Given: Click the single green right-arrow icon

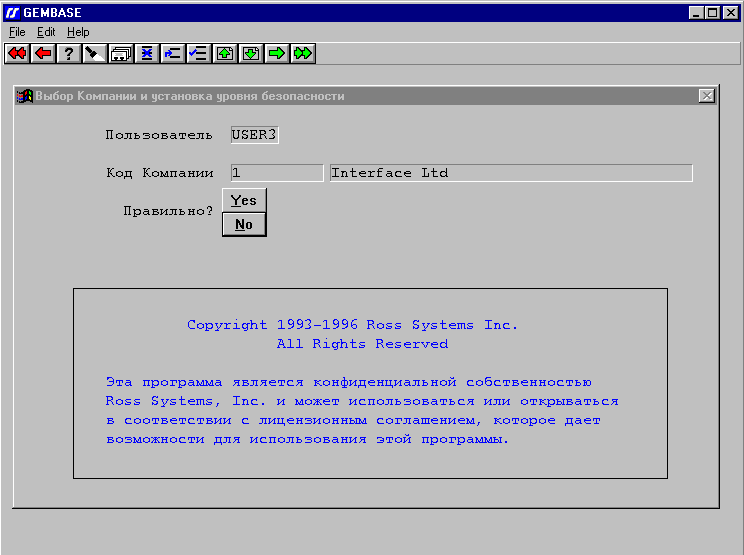Looking at the screenshot, I should point(277,53).
